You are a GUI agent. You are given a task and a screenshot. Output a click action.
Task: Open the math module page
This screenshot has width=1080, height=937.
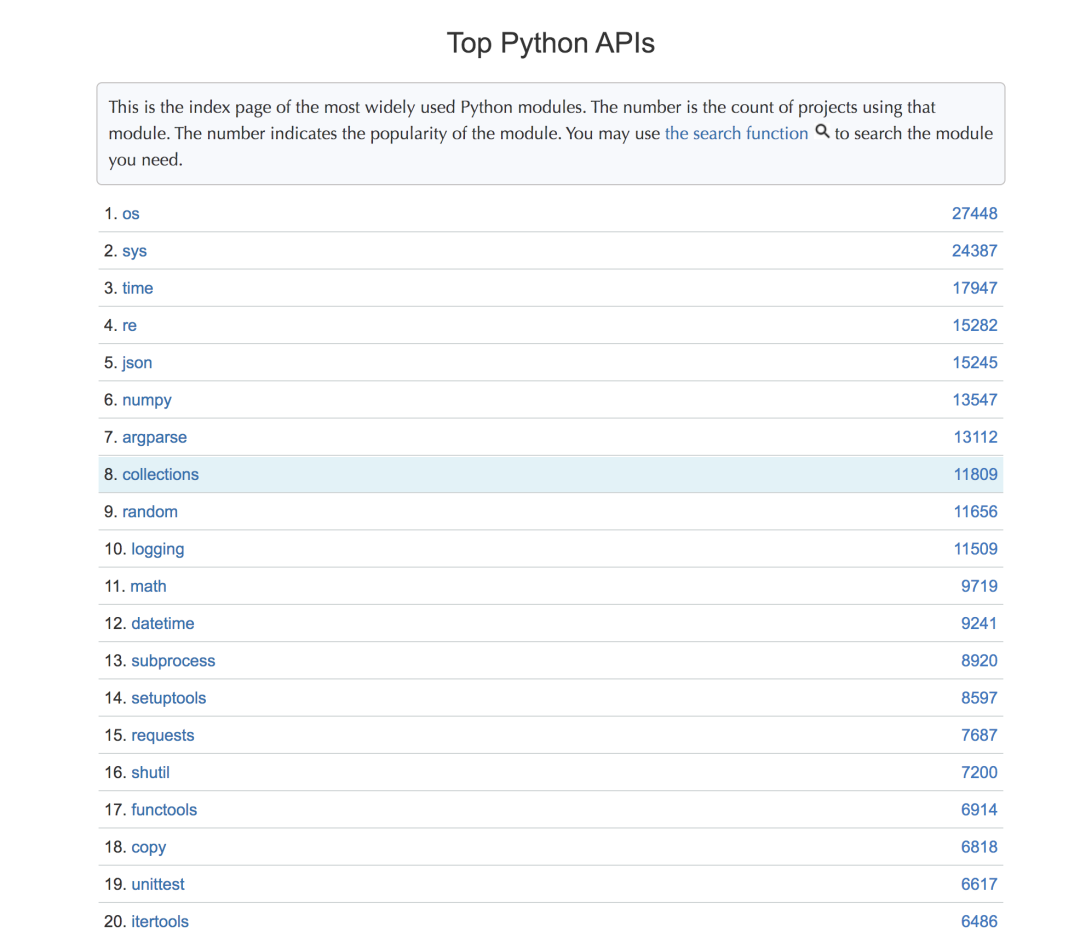pyautogui.click(x=149, y=585)
